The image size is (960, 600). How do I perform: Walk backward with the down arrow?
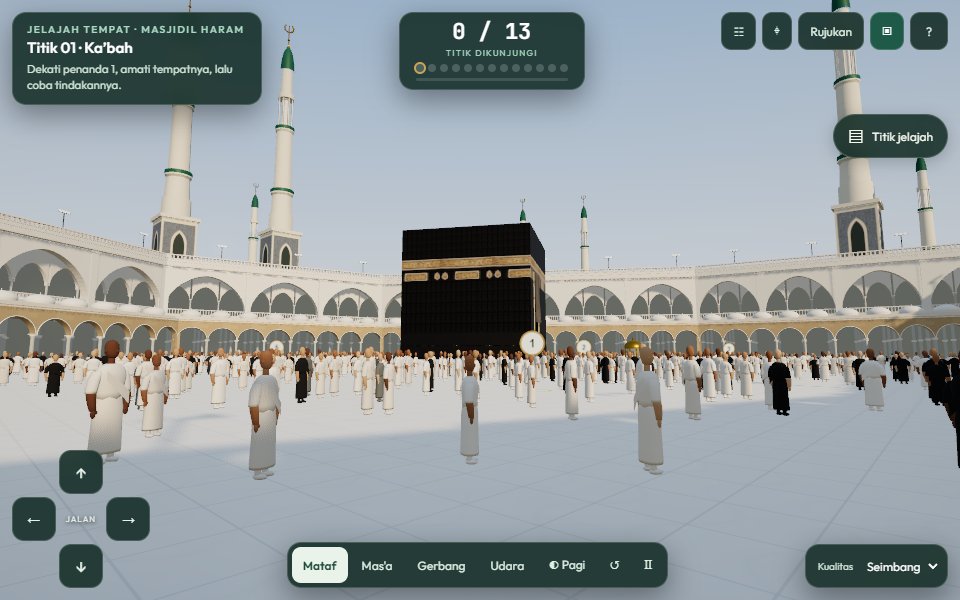coord(81,566)
